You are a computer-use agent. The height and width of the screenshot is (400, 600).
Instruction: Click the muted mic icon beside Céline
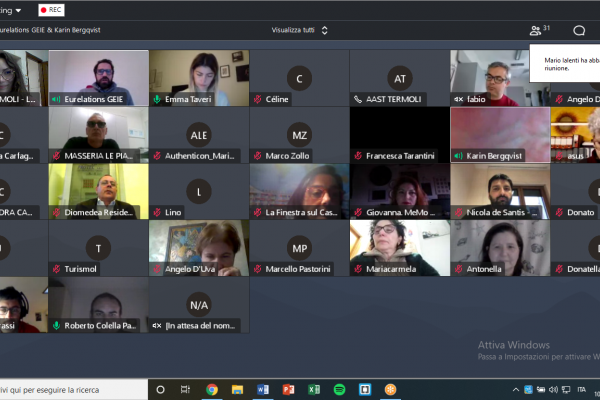point(258,100)
